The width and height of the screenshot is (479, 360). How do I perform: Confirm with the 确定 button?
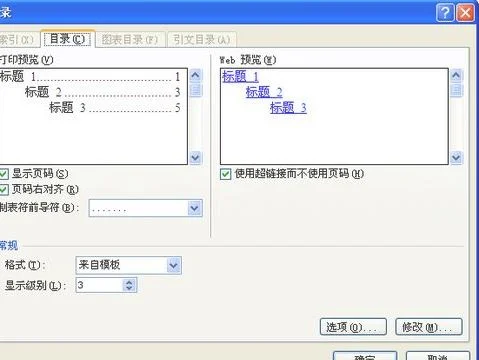tap(365, 355)
